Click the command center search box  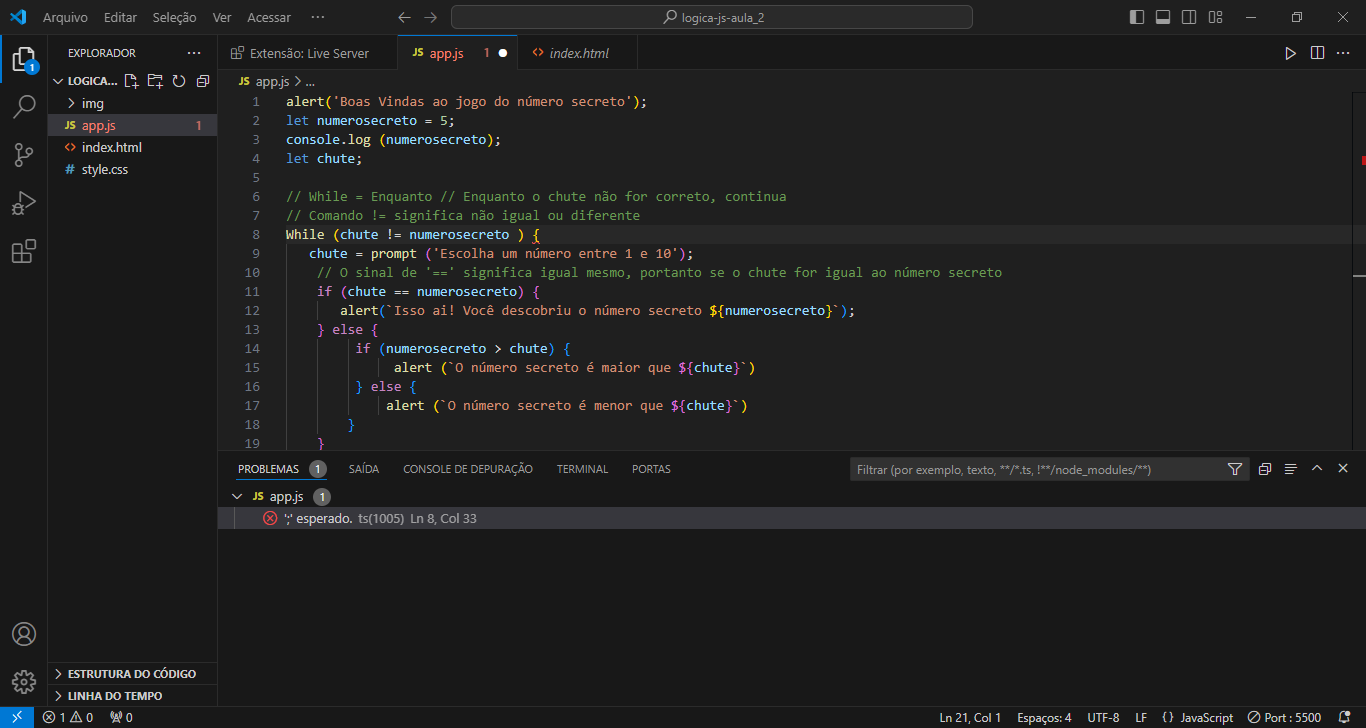click(712, 17)
